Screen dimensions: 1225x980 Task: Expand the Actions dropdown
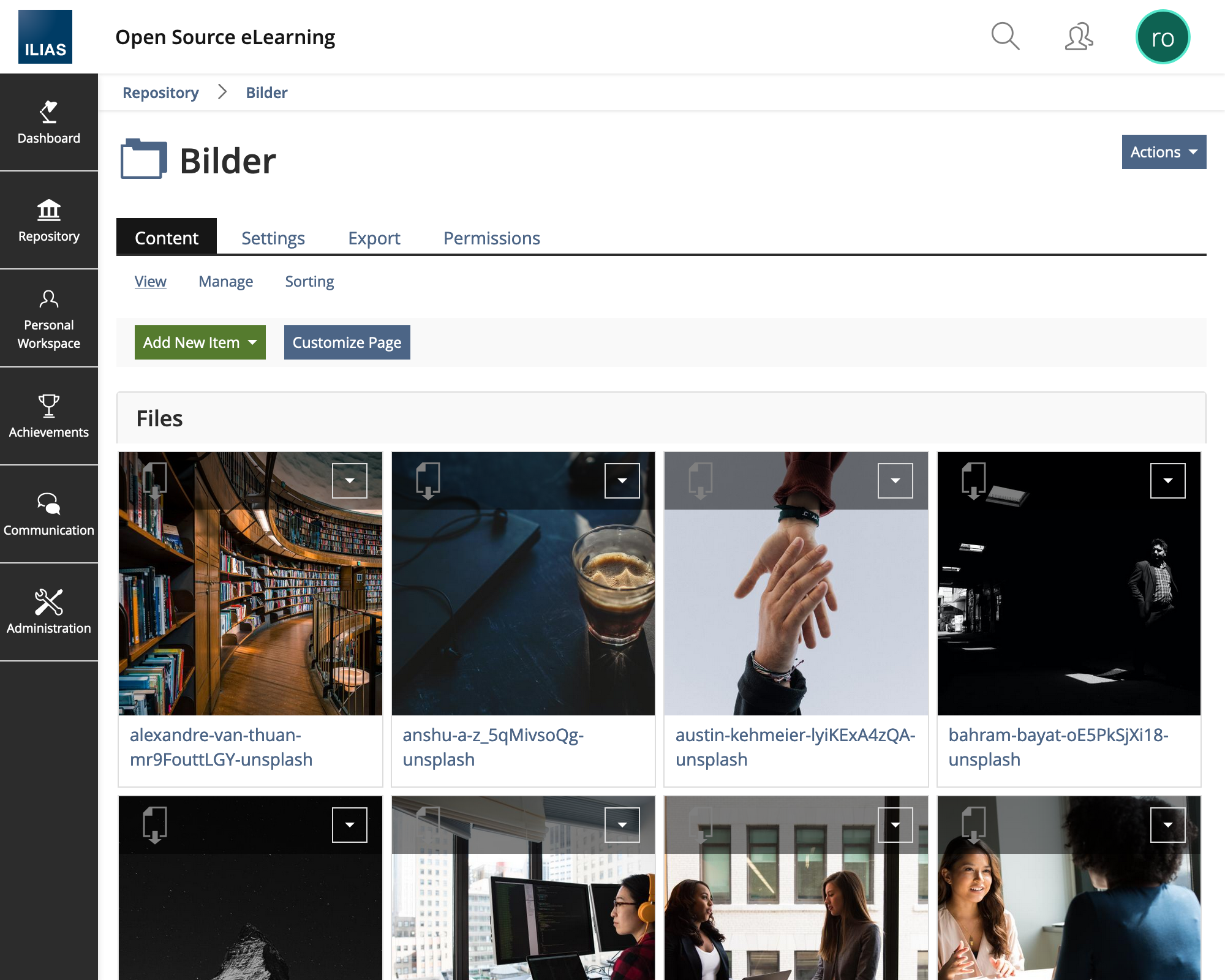(x=1163, y=152)
